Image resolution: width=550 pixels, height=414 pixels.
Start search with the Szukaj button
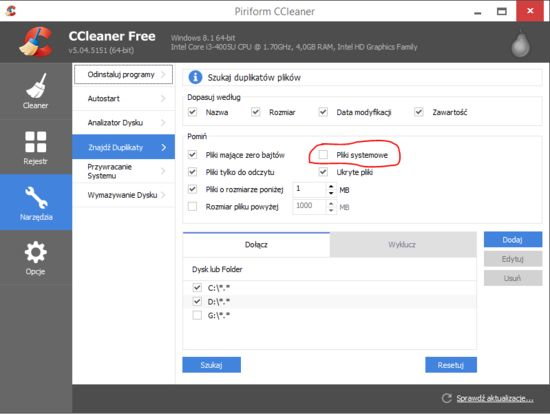[x=212, y=365]
